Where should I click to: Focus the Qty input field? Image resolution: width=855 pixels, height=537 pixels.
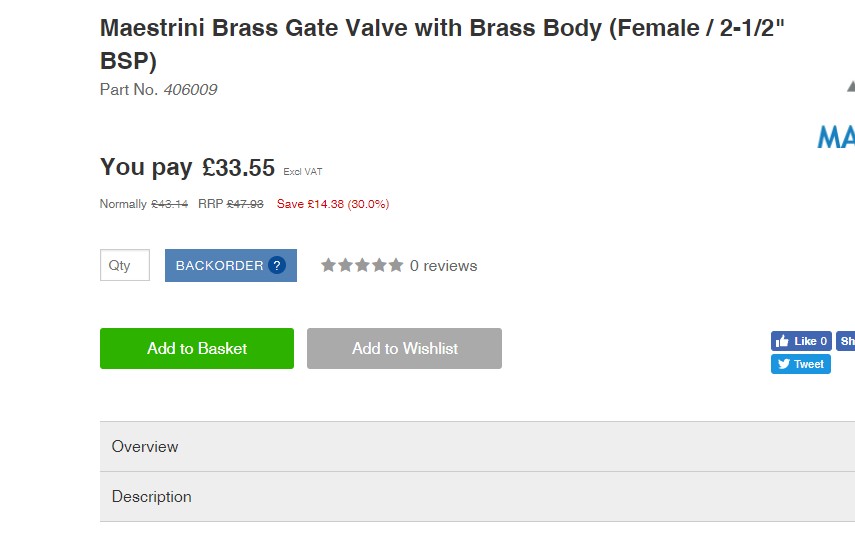coord(125,266)
